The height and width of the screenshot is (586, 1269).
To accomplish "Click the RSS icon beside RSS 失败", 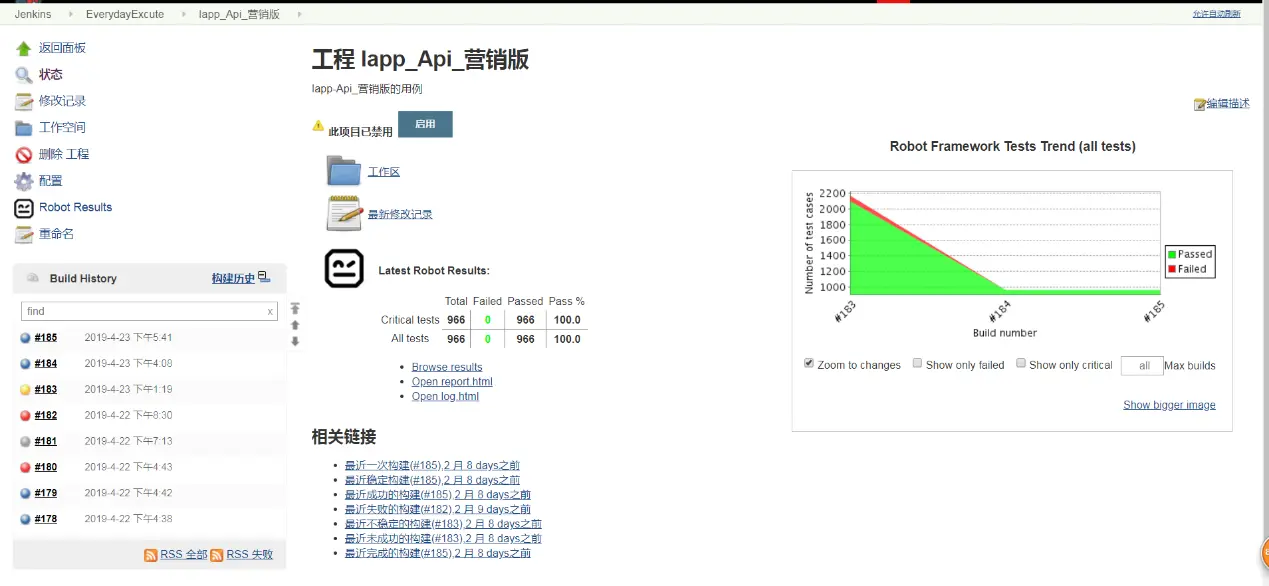I will 217,555.
